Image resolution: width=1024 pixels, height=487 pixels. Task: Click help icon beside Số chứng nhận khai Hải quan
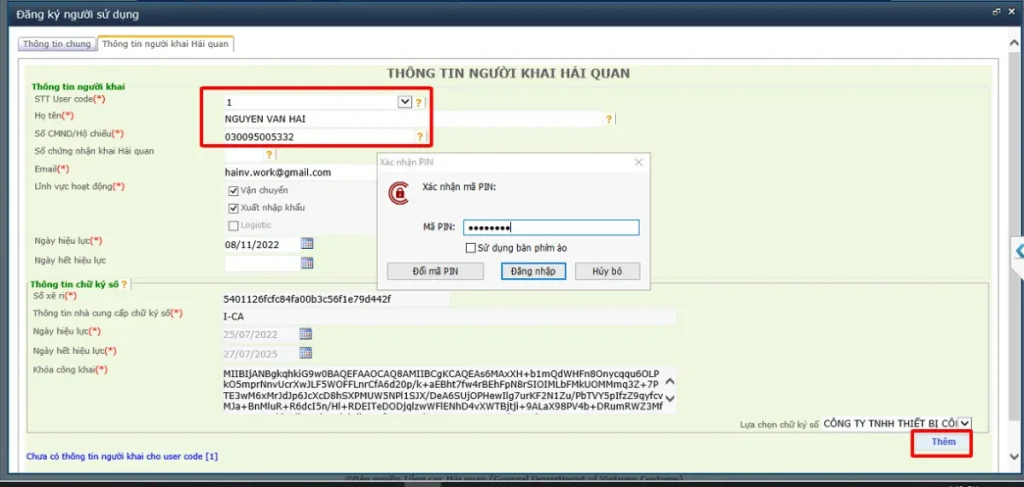268,155
